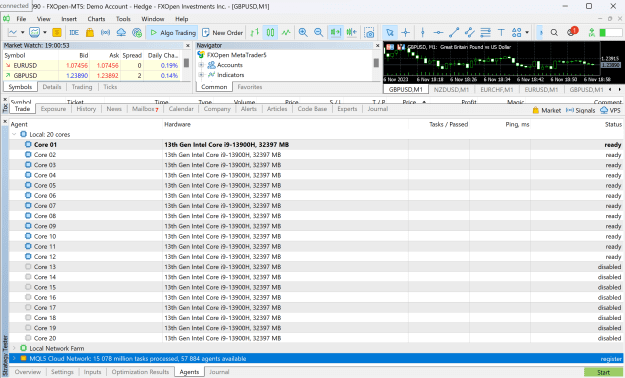This screenshot has width=625, height=378.
Task: Open the search magnifier
Action: point(554,33)
